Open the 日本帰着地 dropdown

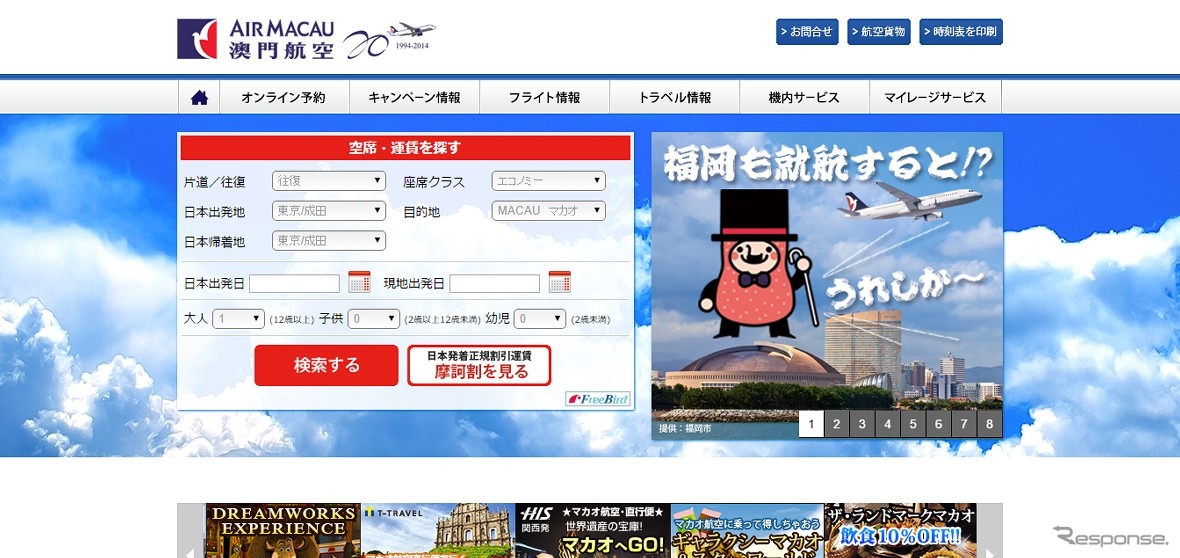point(329,241)
